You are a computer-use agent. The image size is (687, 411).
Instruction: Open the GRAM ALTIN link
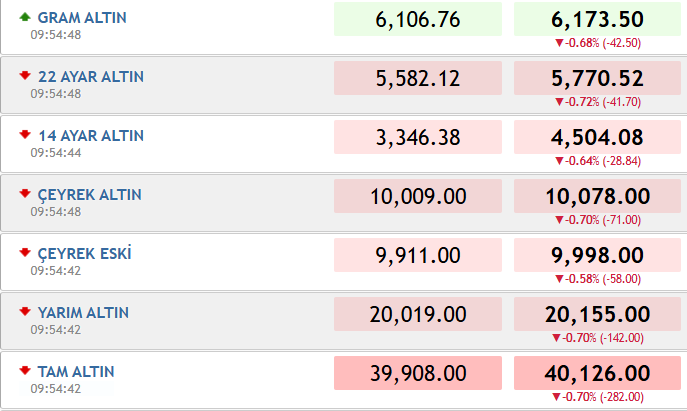coord(82,18)
